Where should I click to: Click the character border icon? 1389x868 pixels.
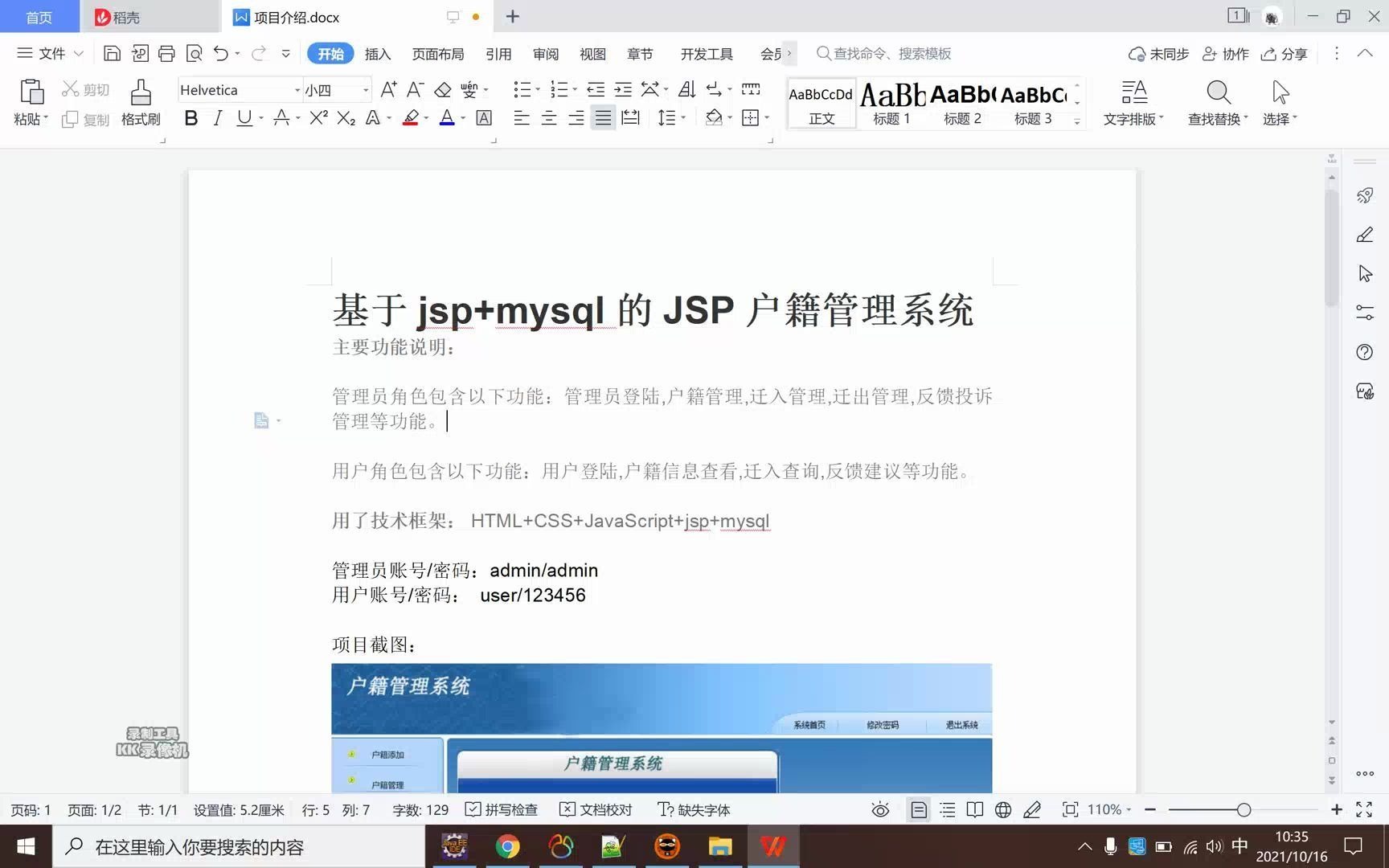(x=484, y=118)
